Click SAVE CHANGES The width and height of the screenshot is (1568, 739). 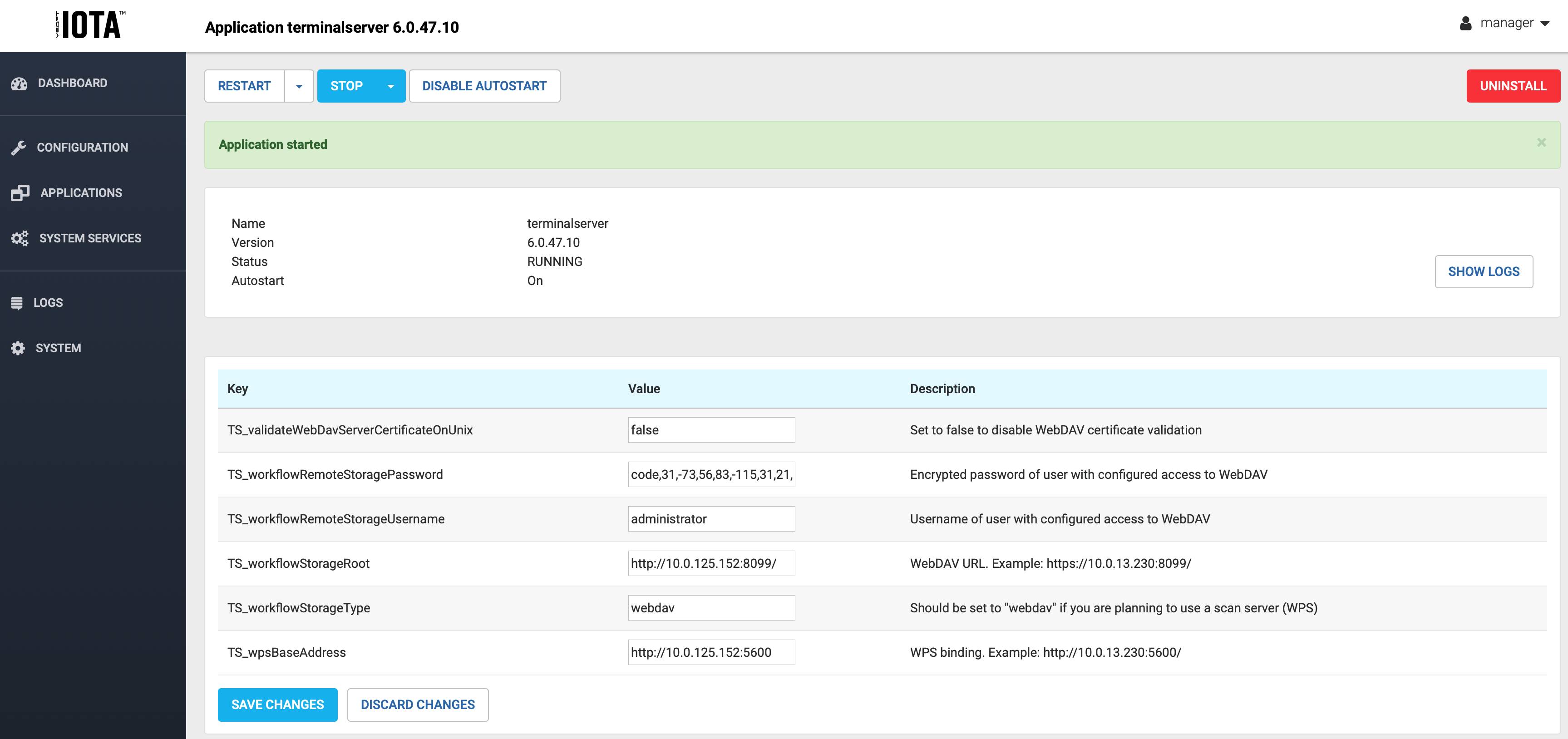coord(277,705)
